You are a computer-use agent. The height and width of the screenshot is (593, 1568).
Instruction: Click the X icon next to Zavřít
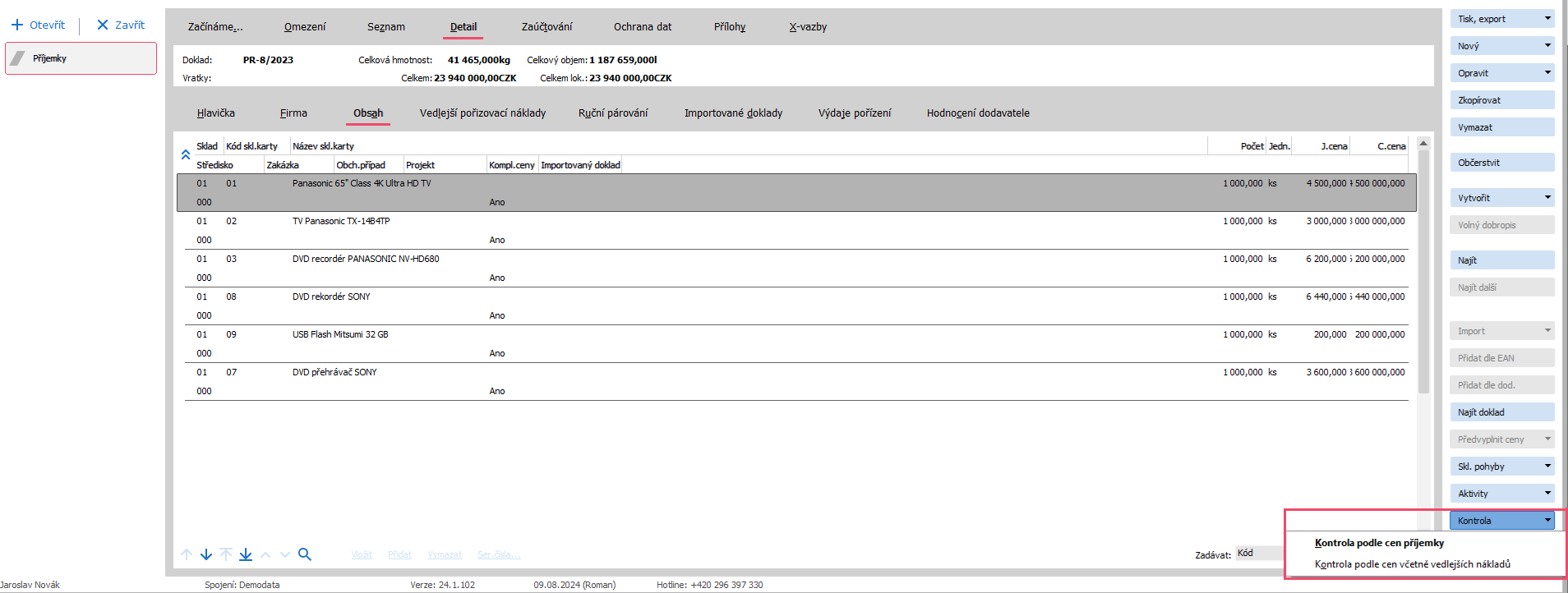pyautogui.click(x=103, y=25)
